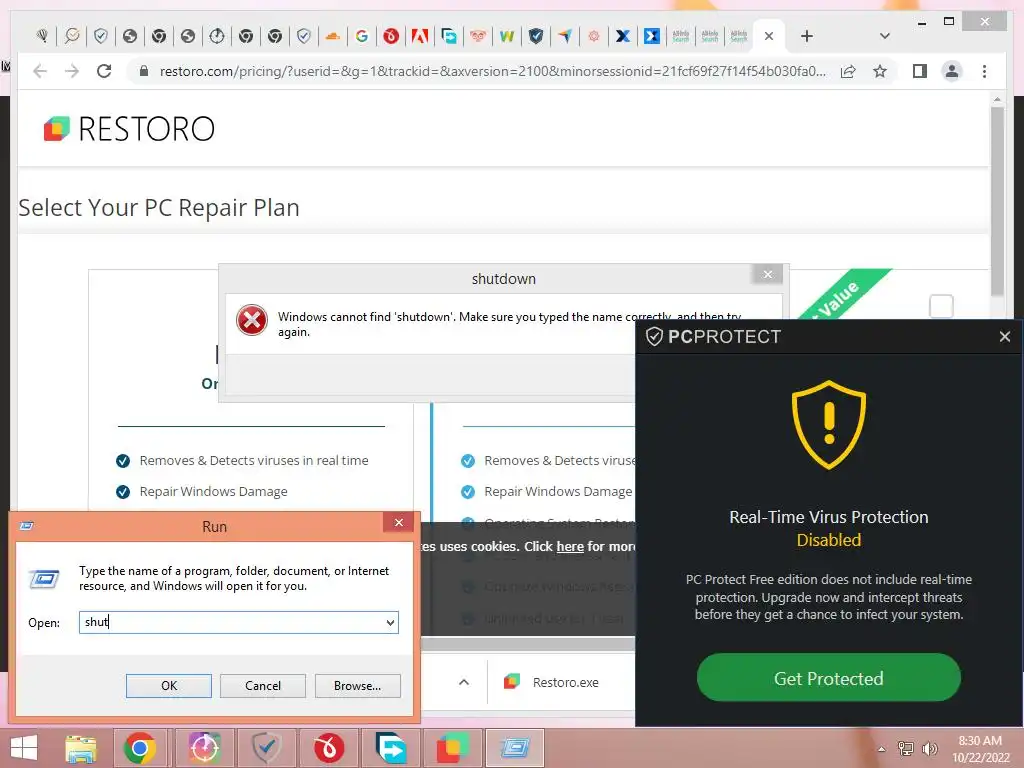Expand the Restoro.exe download options chevron
The image size is (1024, 768).
click(464, 682)
